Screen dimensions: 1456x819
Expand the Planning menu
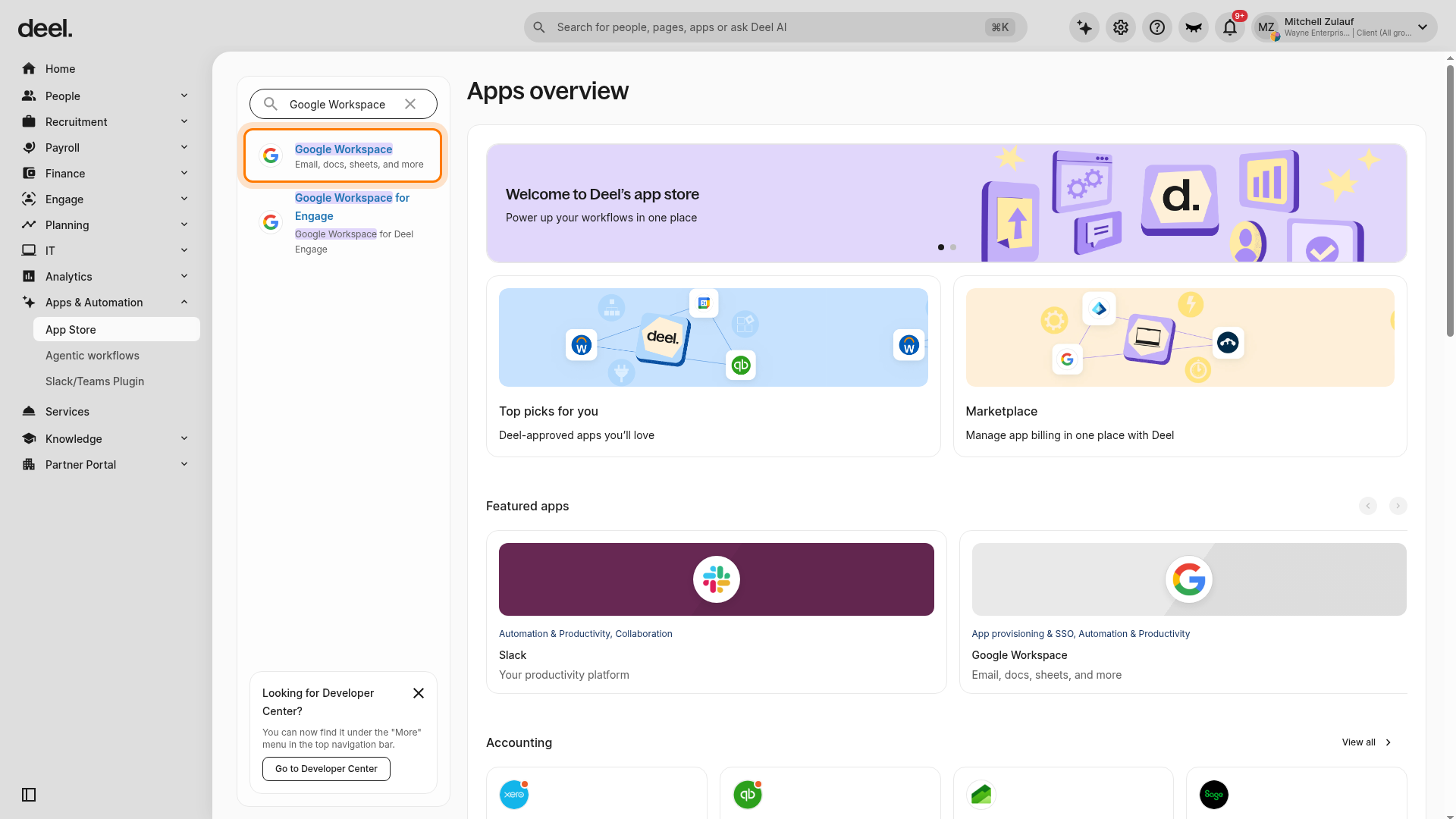(184, 224)
